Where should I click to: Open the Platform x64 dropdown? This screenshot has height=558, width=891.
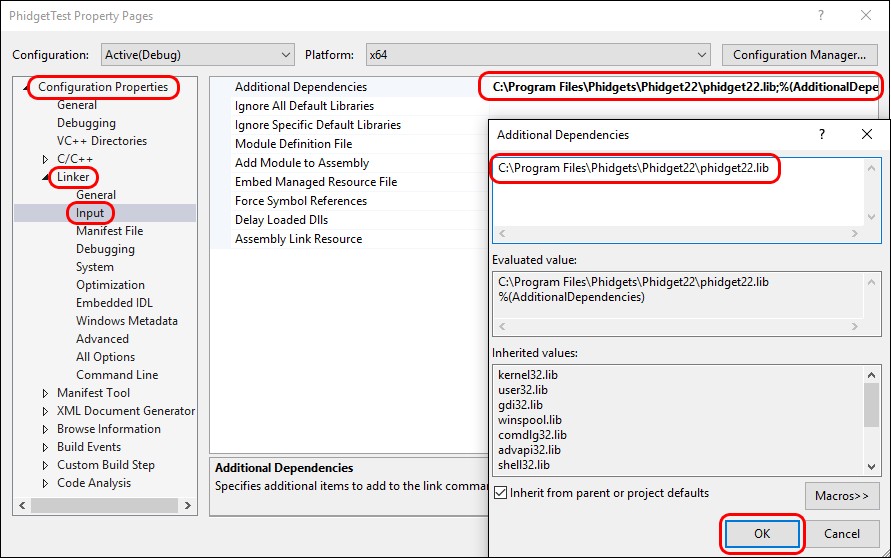pyautogui.click(x=537, y=55)
